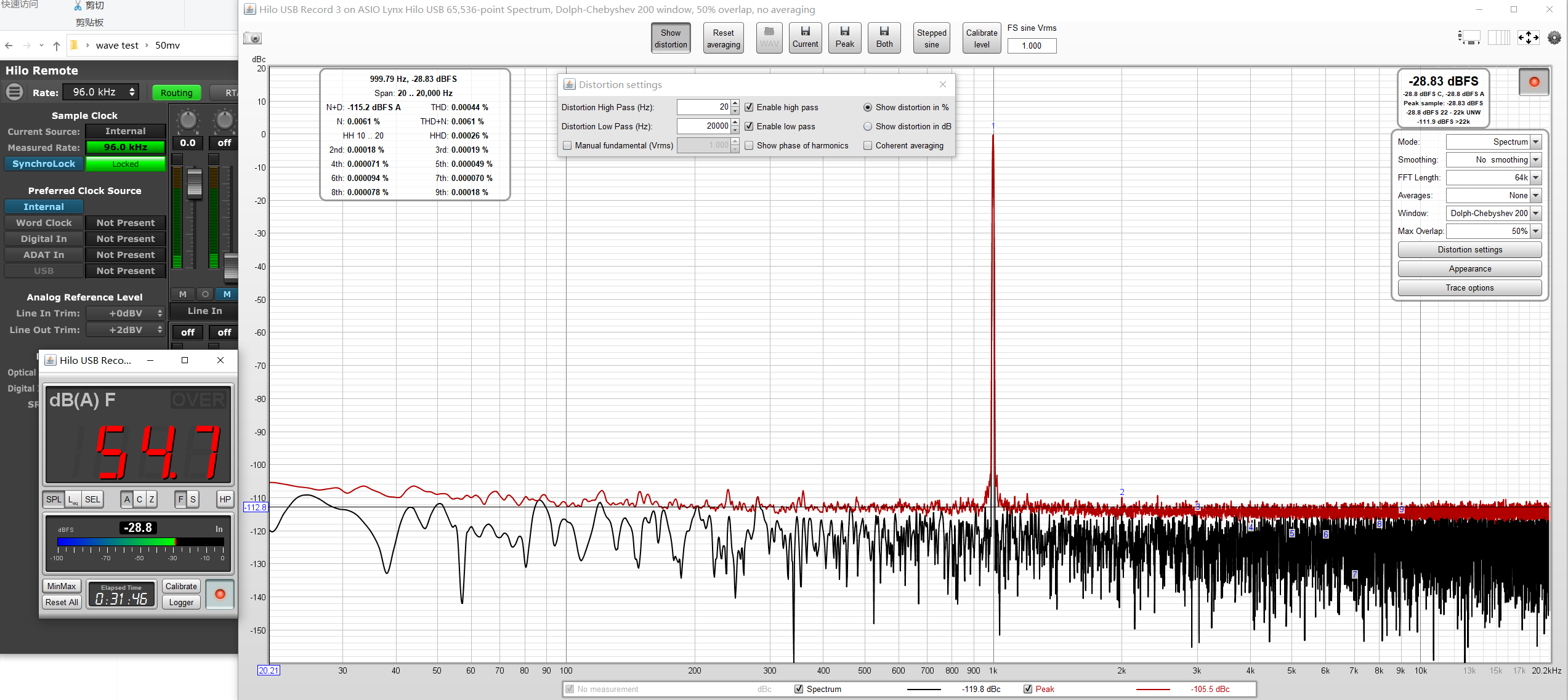Expand the Window function dropdown
Image resolution: width=1568 pixels, height=700 pixels.
1535,213
